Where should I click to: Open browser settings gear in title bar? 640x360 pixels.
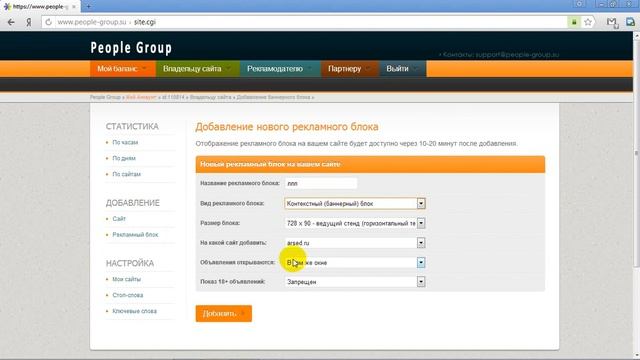(579, 4)
